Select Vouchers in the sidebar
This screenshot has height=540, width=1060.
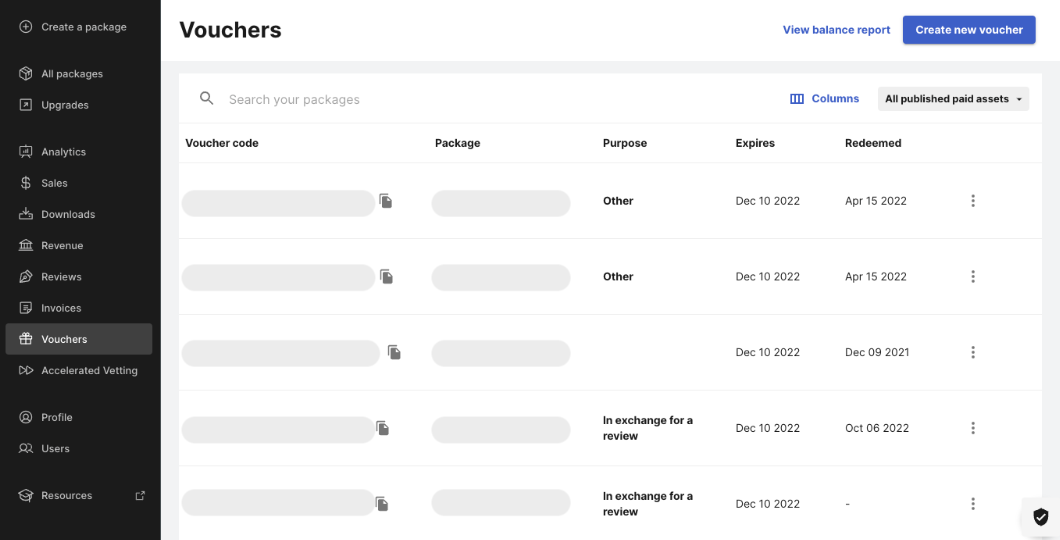point(78,339)
